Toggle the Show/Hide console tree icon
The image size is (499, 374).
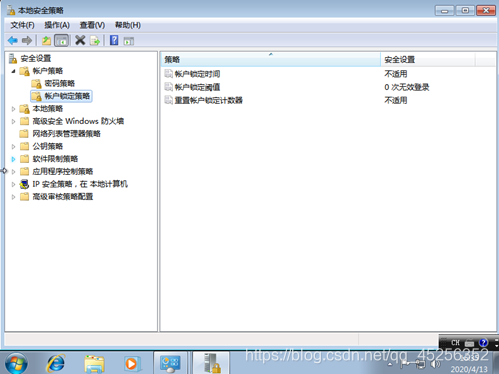(x=61, y=41)
